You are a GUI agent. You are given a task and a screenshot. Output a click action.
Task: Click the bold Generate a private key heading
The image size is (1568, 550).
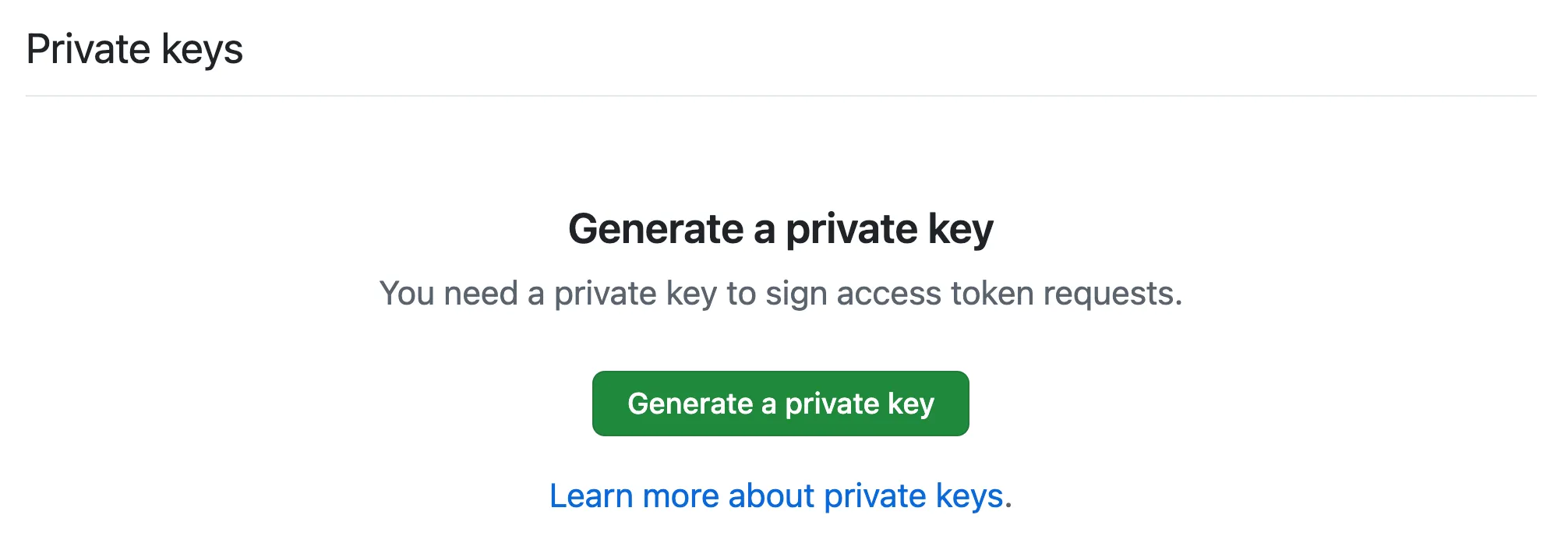(780, 229)
